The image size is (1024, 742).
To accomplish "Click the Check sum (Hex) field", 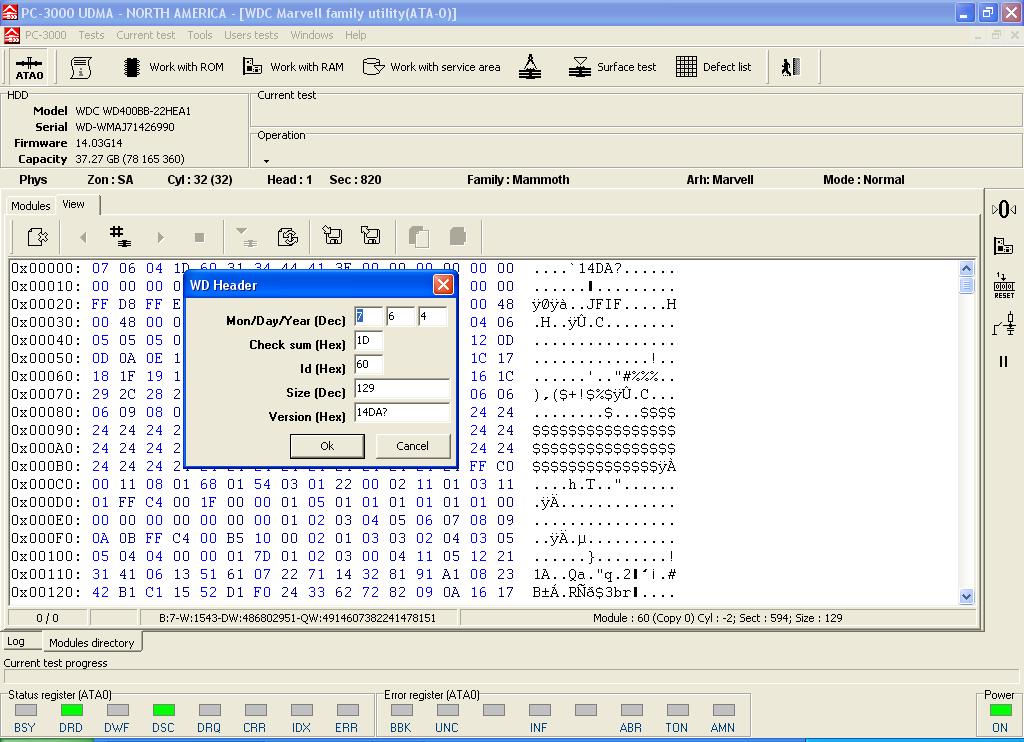I will click(368, 340).
